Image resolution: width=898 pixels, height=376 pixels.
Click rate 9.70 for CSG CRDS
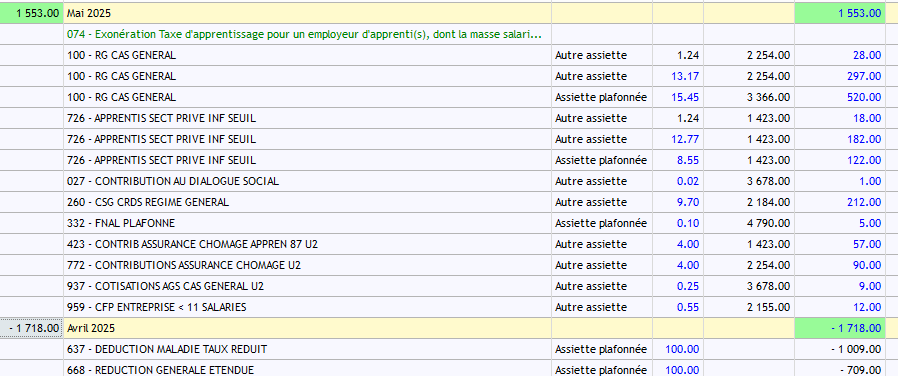[x=688, y=202]
